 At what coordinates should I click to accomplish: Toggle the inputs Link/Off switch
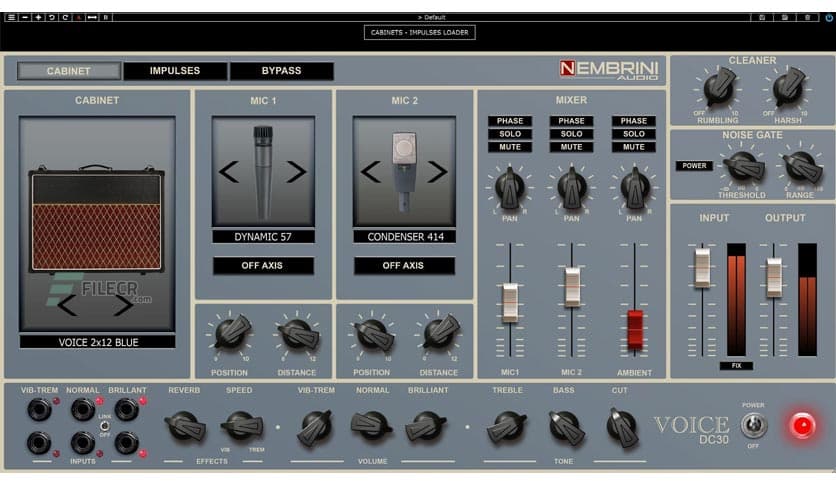(104, 426)
